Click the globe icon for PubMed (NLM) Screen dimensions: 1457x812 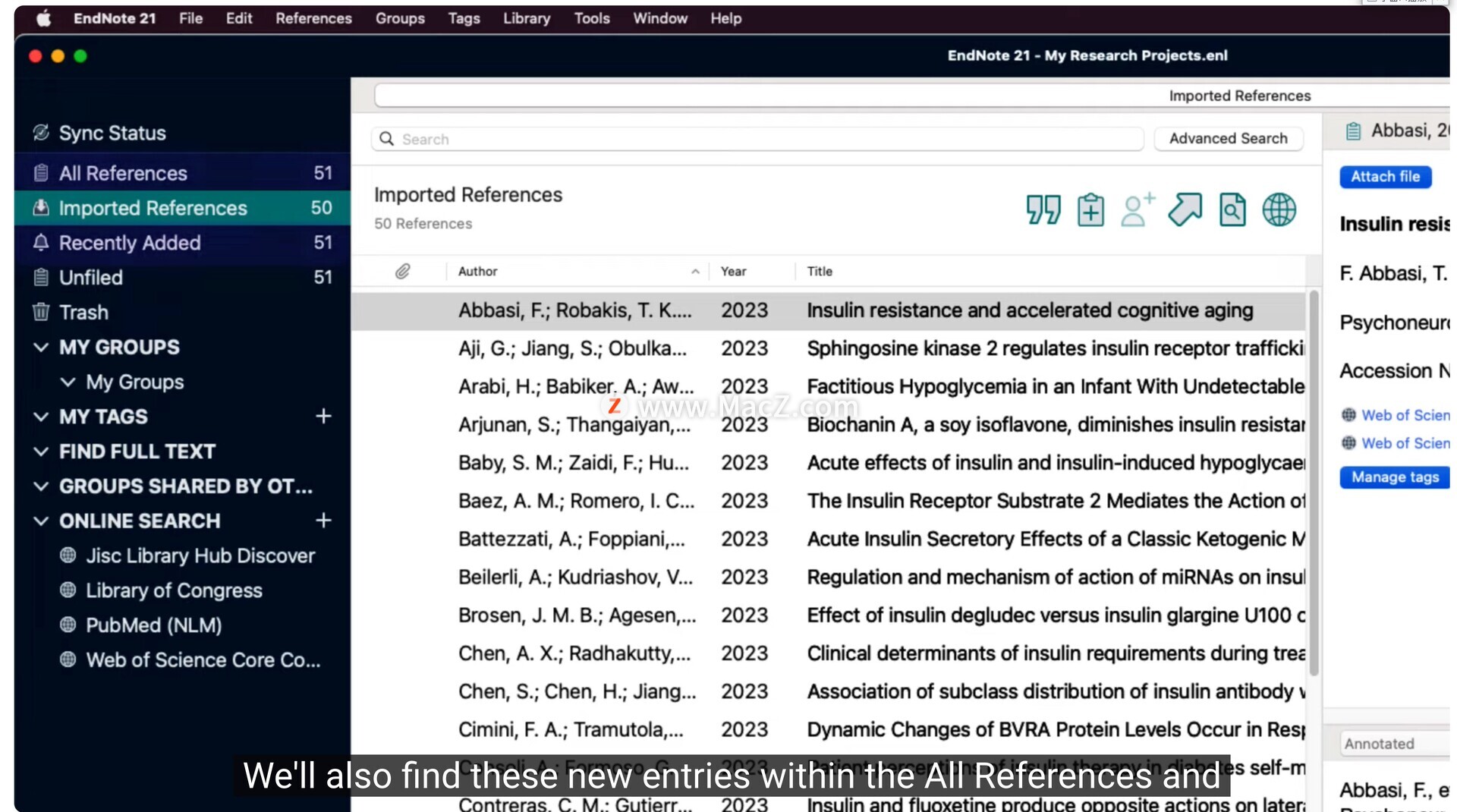tap(68, 625)
